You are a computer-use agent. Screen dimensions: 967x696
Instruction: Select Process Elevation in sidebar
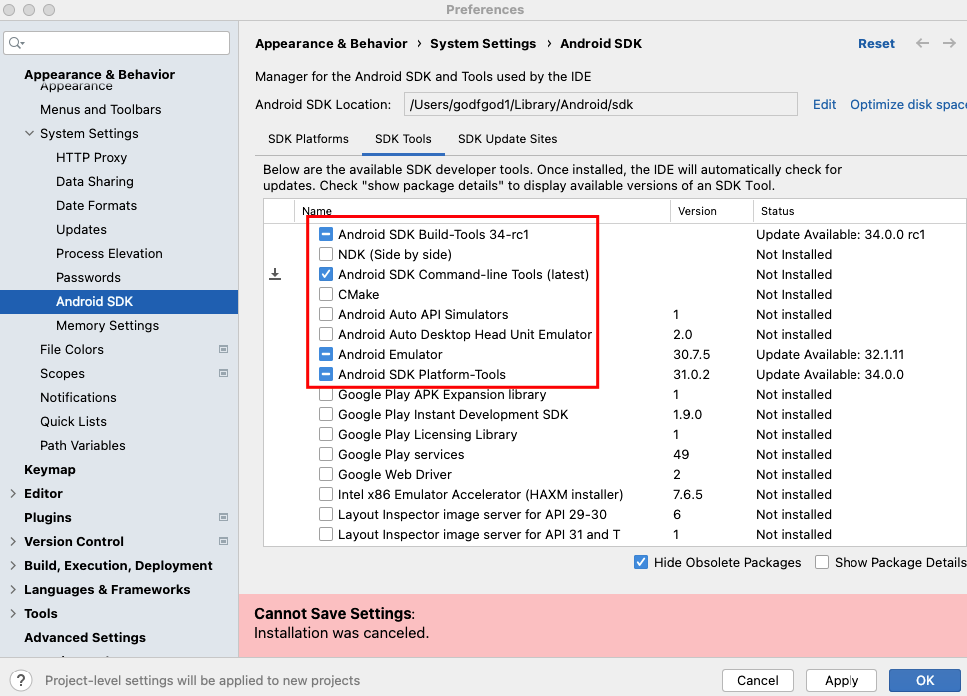point(109,253)
